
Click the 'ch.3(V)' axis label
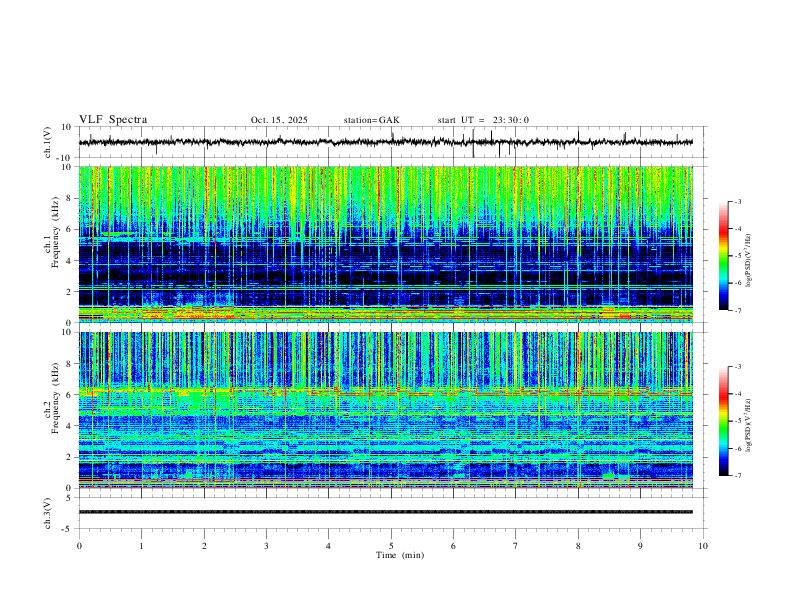pyautogui.click(x=48, y=513)
